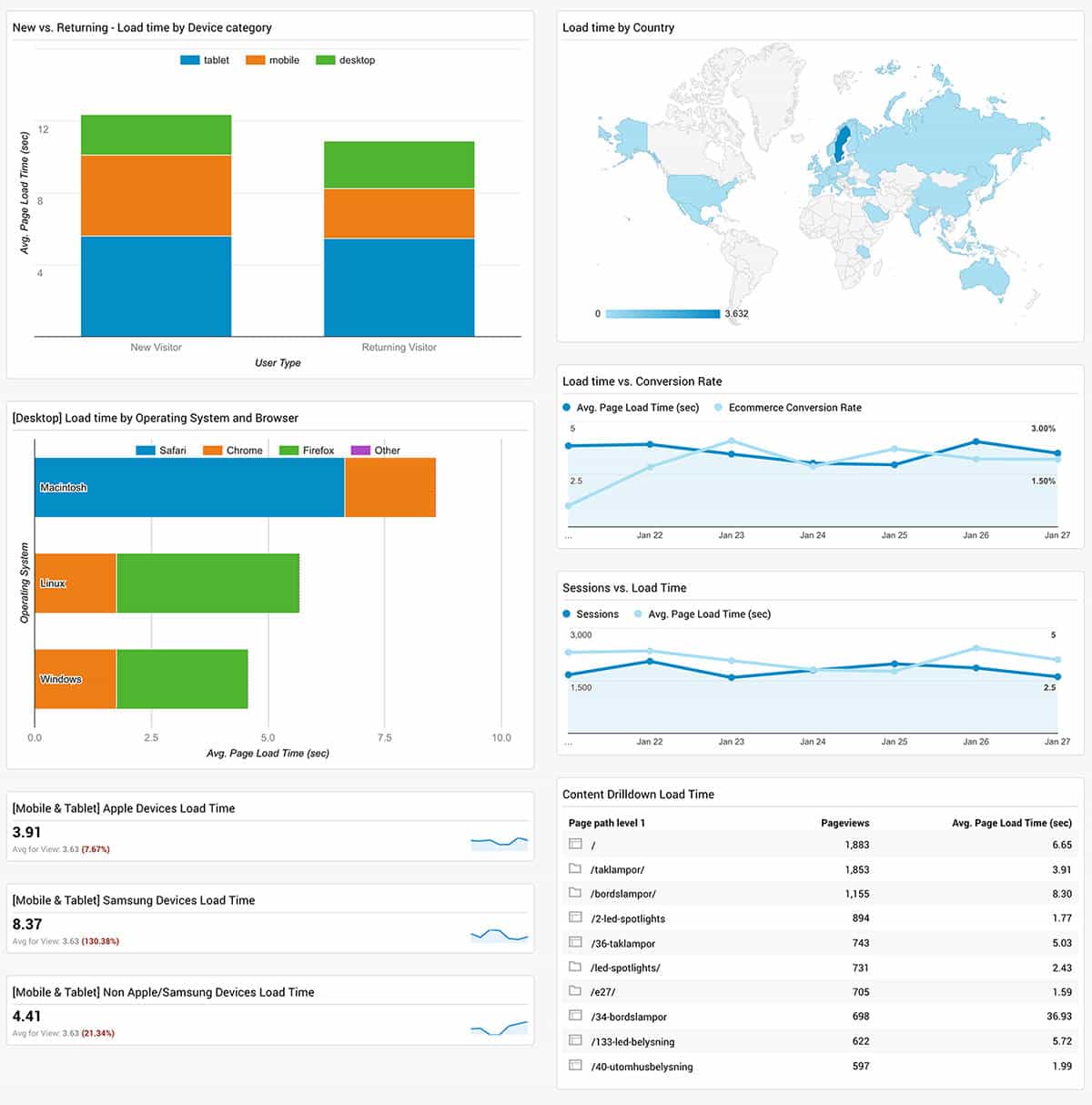Select the Macintosh Chrome orange bar segment
Image resolution: width=1092 pixels, height=1105 pixels.
[x=390, y=488]
